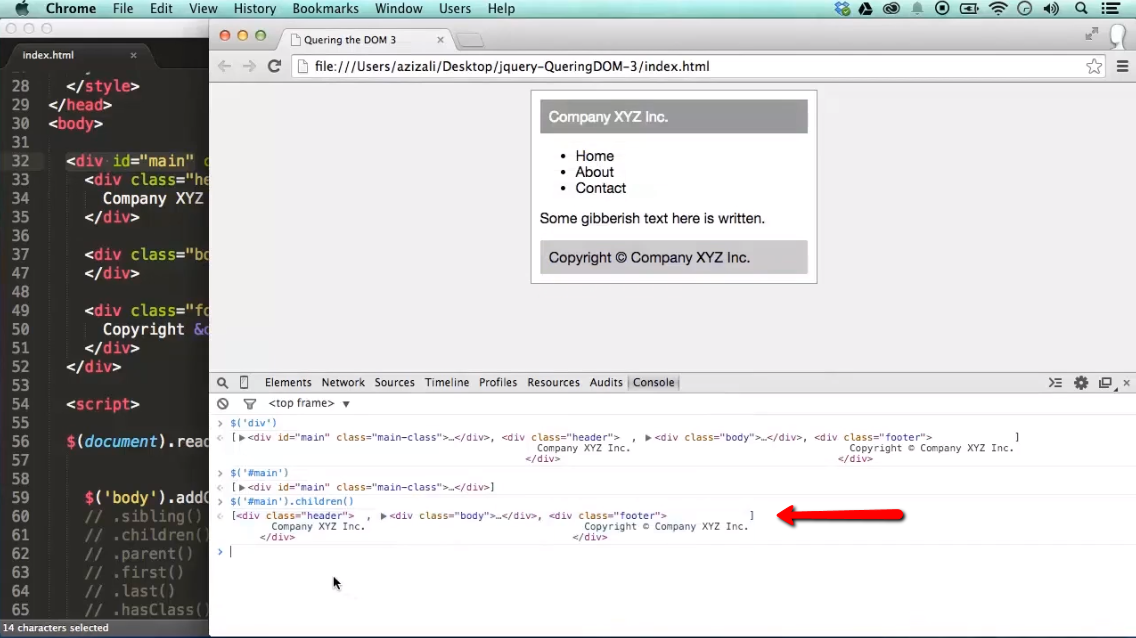This screenshot has width=1136, height=638.
Task: Click the Creative Cloud menu bar icon
Action: point(891,9)
